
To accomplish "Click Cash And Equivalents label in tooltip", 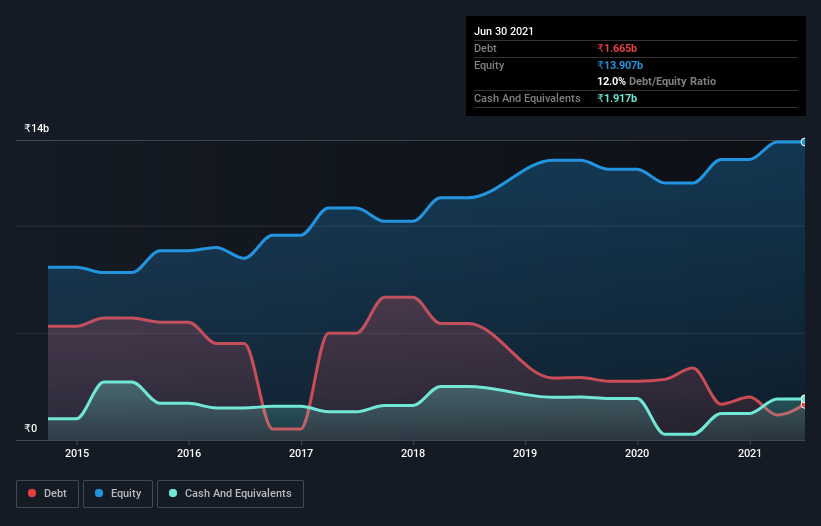I will click(527, 98).
